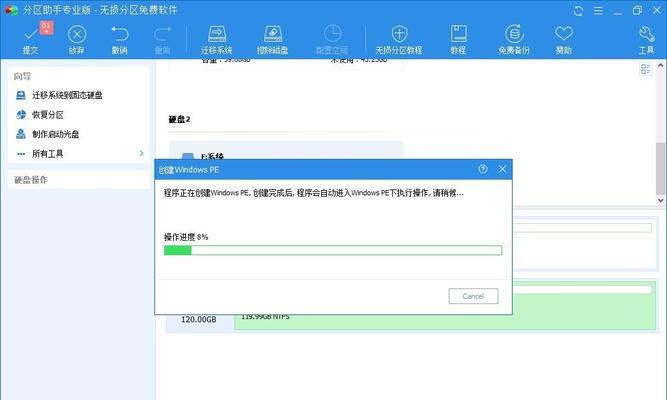Click the 硬盘操作 section header

pos(31,180)
